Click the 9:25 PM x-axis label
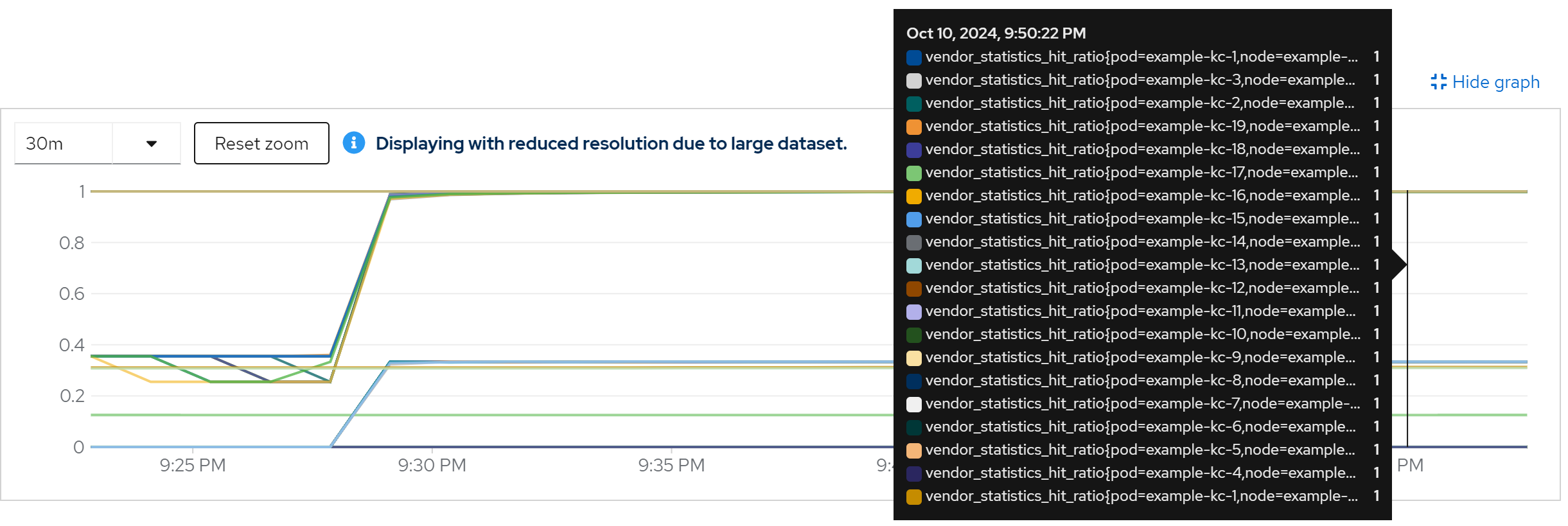Screen dimensions: 1568x526 pyautogui.click(x=193, y=465)
